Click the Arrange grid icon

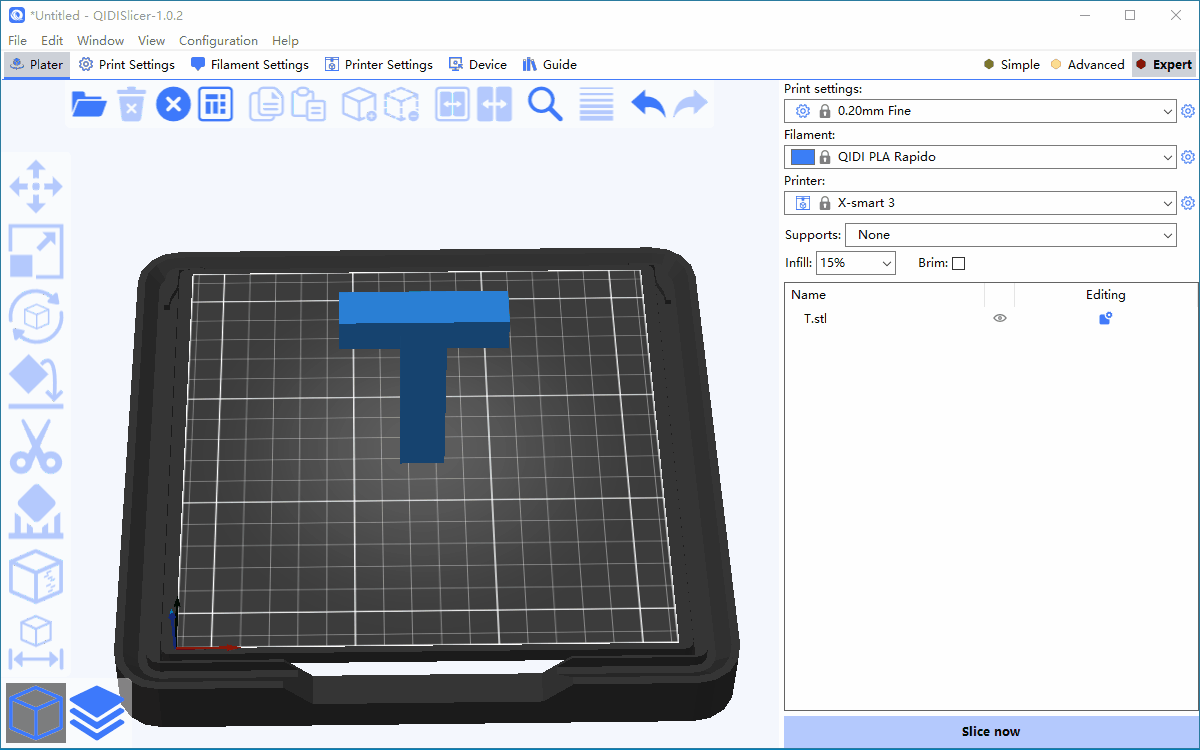click(x=215, y=104)
